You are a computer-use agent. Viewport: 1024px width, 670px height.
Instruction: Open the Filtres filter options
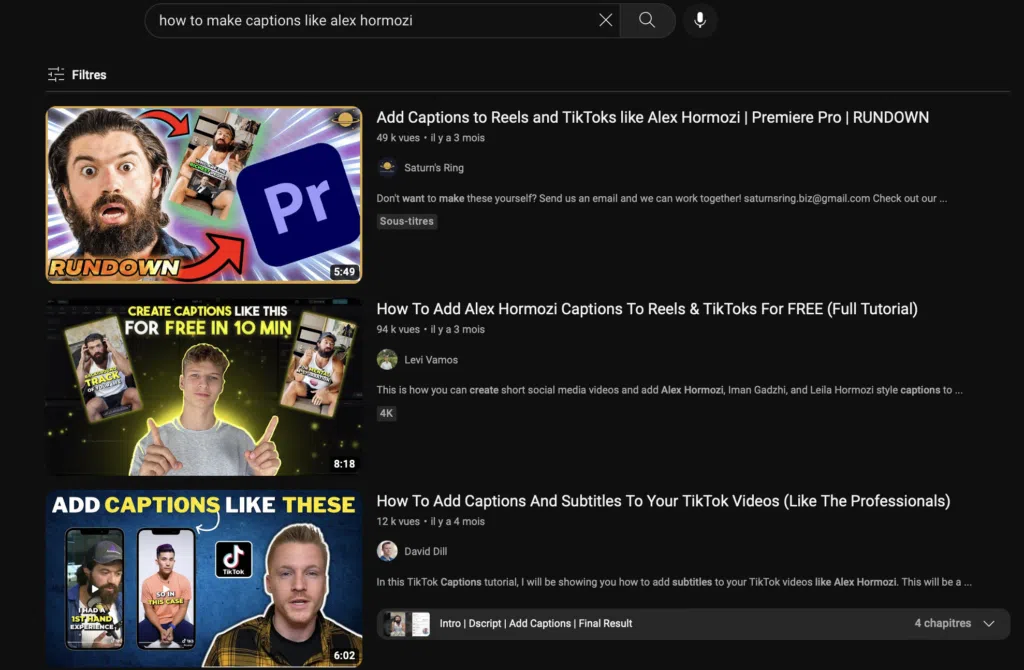click(x=77, y=74)
